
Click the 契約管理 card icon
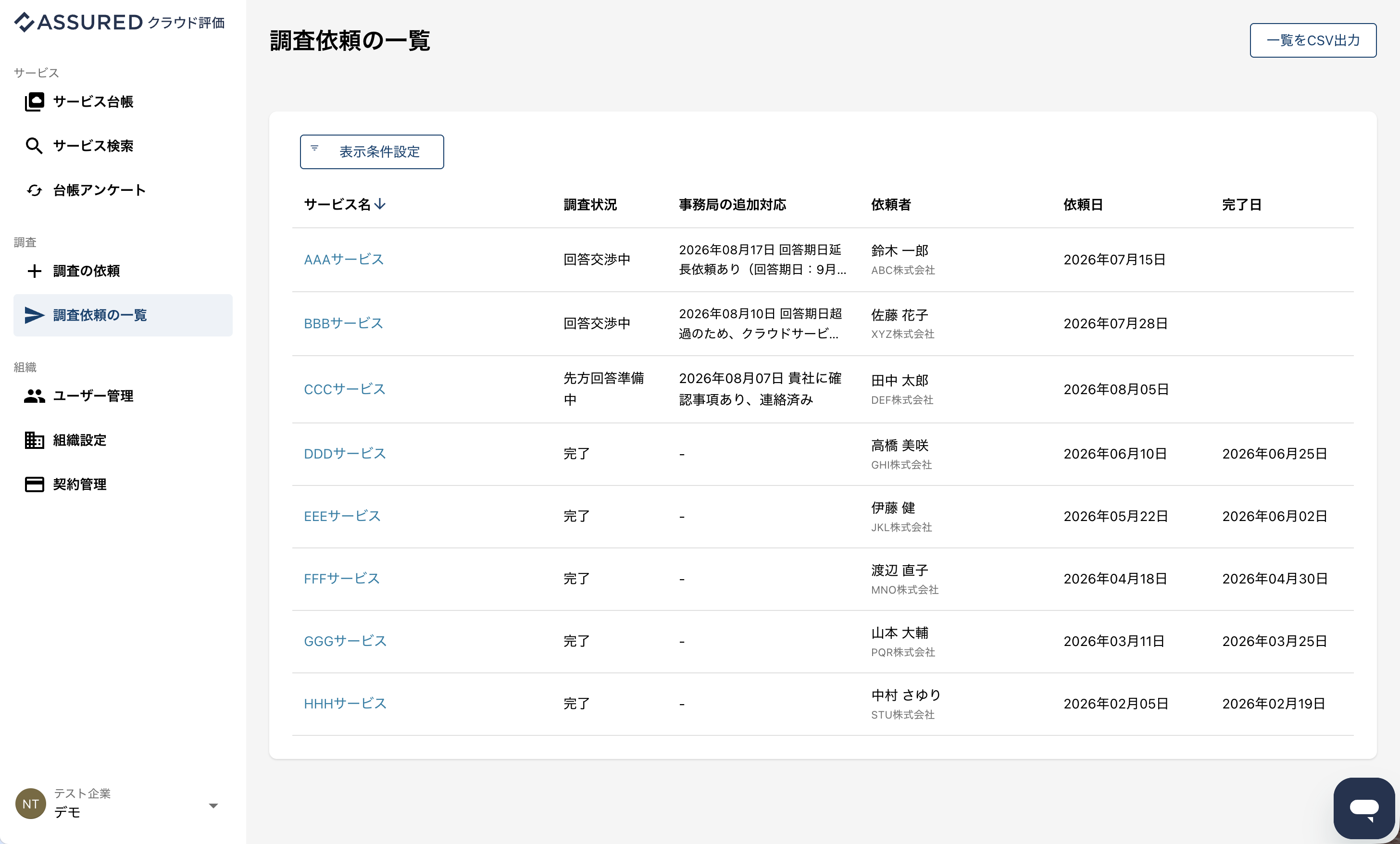[x=34, y=484]
